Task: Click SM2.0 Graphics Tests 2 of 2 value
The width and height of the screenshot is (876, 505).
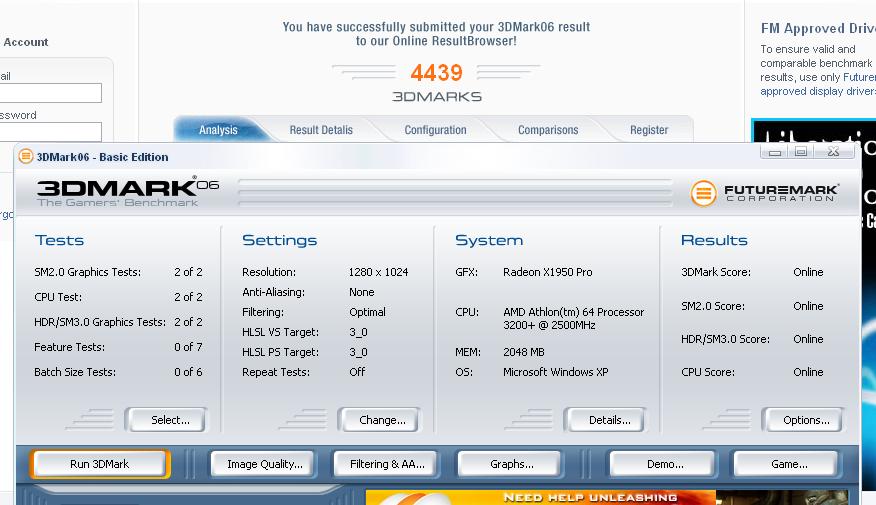Action: [188, 272]
